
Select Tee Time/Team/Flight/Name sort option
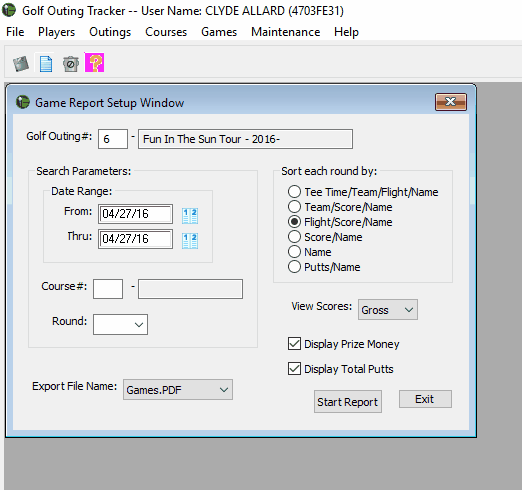294,192
